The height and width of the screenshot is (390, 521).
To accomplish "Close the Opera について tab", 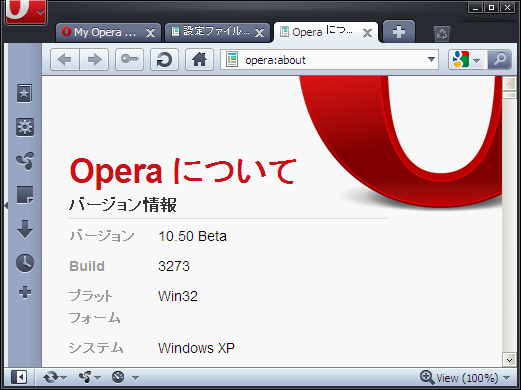I will 367,33.
